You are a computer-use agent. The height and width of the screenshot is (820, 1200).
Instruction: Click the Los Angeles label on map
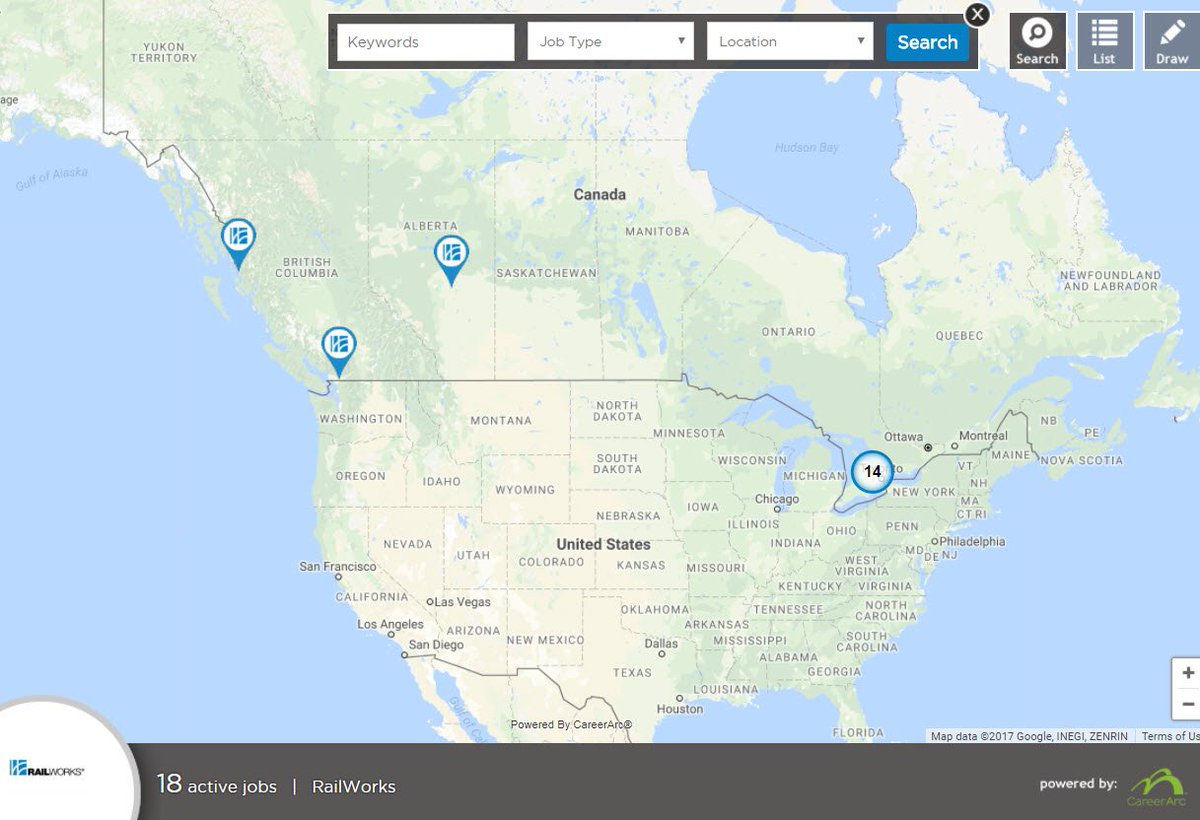pyautogui.click(x=391, y=624)
